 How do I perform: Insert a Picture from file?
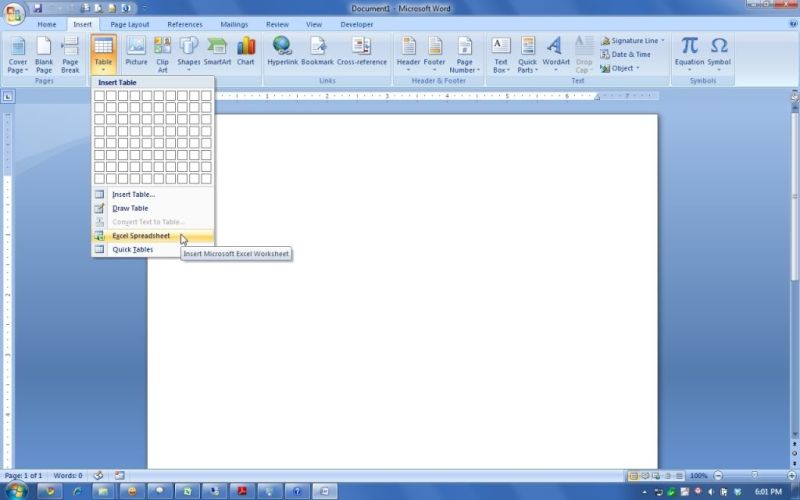tap(136, 51)
